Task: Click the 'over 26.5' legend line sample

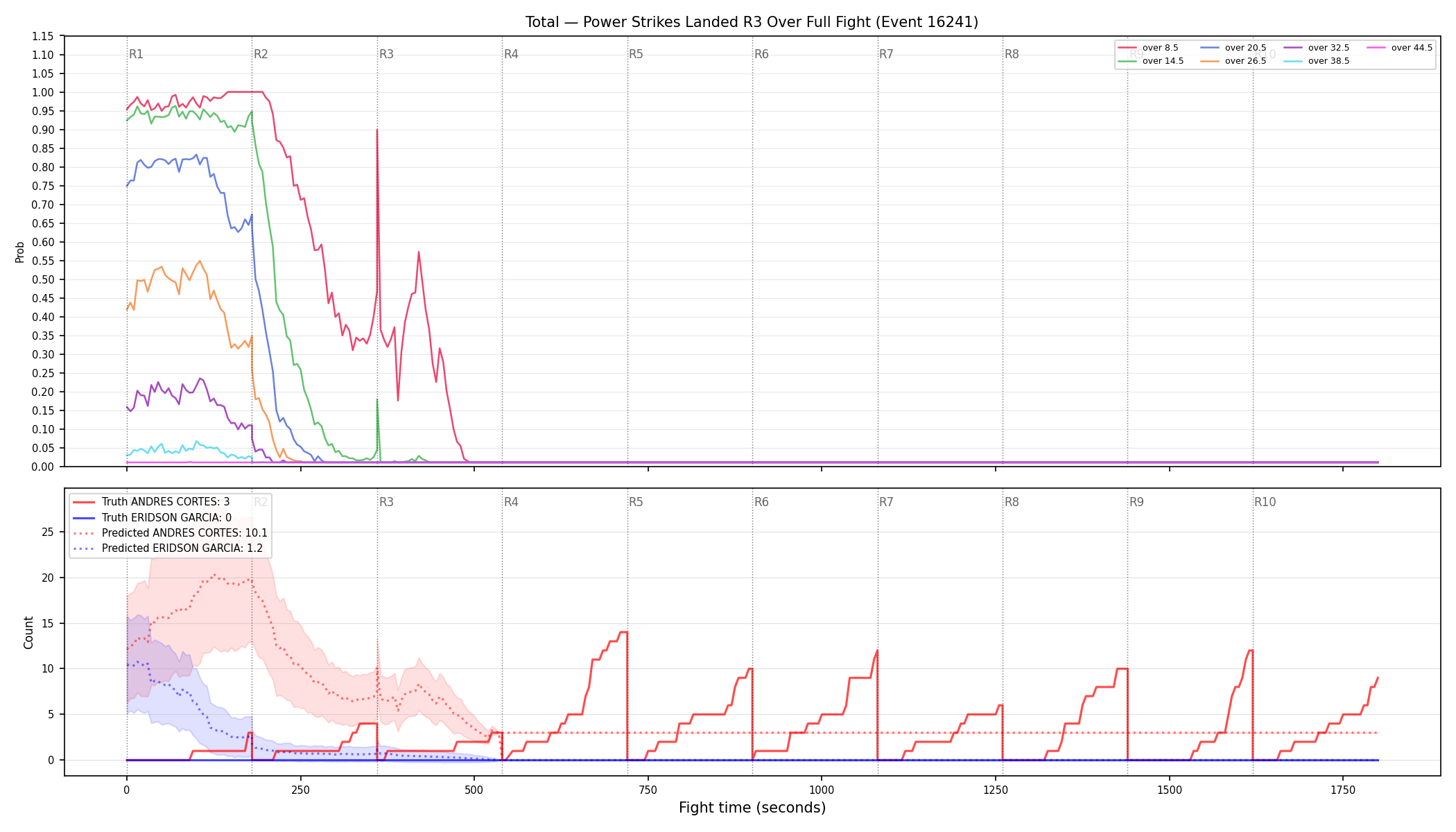Action: coord(1210,61)
